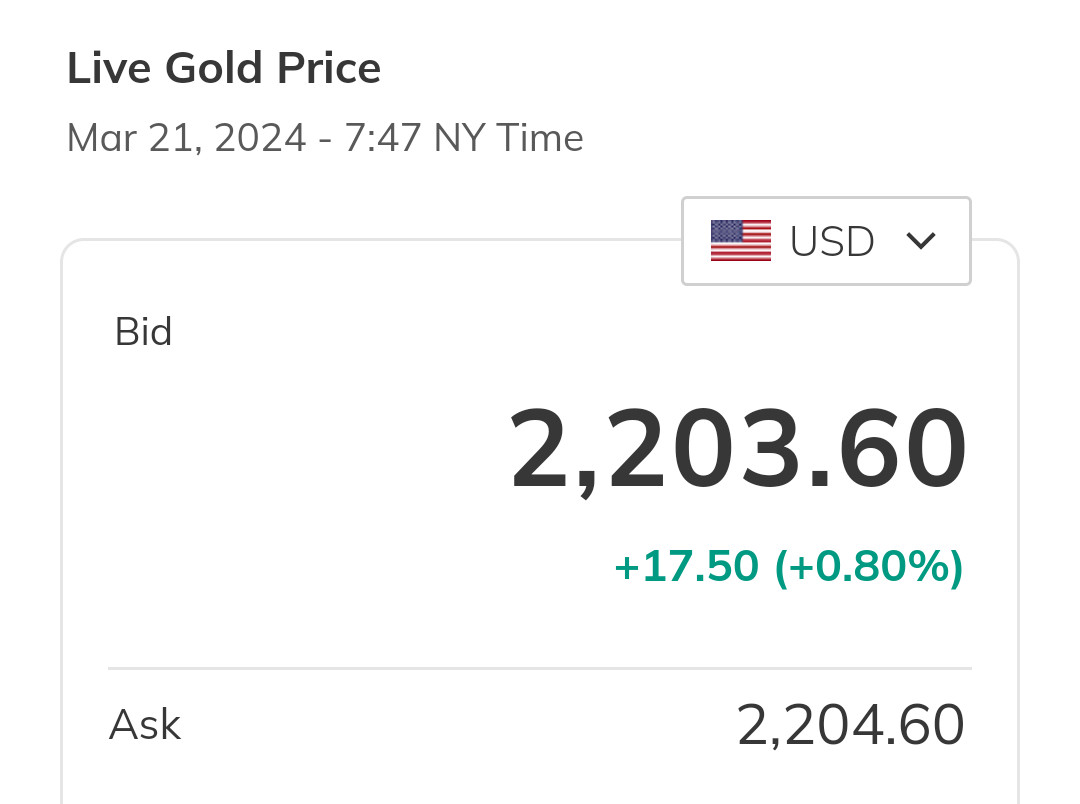Click the divider line above Ask row
Viewport: 1080px width, 804px height.
[x=540, y=668]
